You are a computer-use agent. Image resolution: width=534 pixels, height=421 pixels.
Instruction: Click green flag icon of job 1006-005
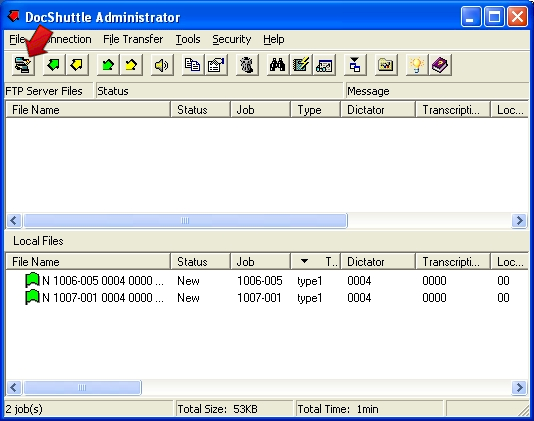tap(32, 280)
